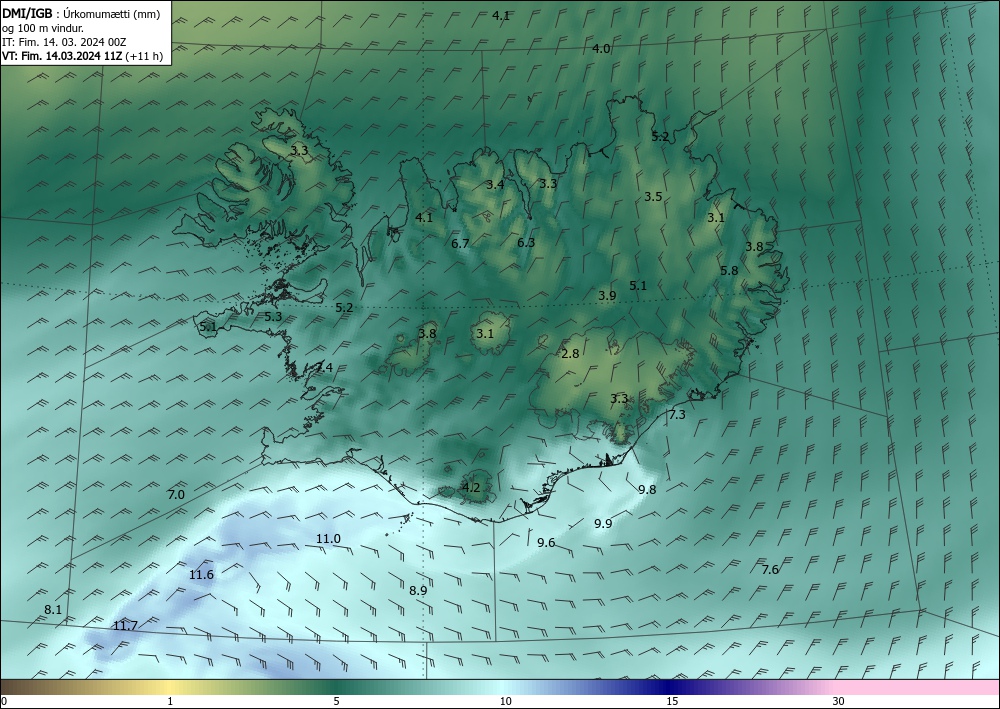The width and height of the screenshot is (1000, 709).
Task: Click the valid time 'VT: Fim. 14.03.2024 11Z'
Action: pyautogui.click(x=62, y=56)
